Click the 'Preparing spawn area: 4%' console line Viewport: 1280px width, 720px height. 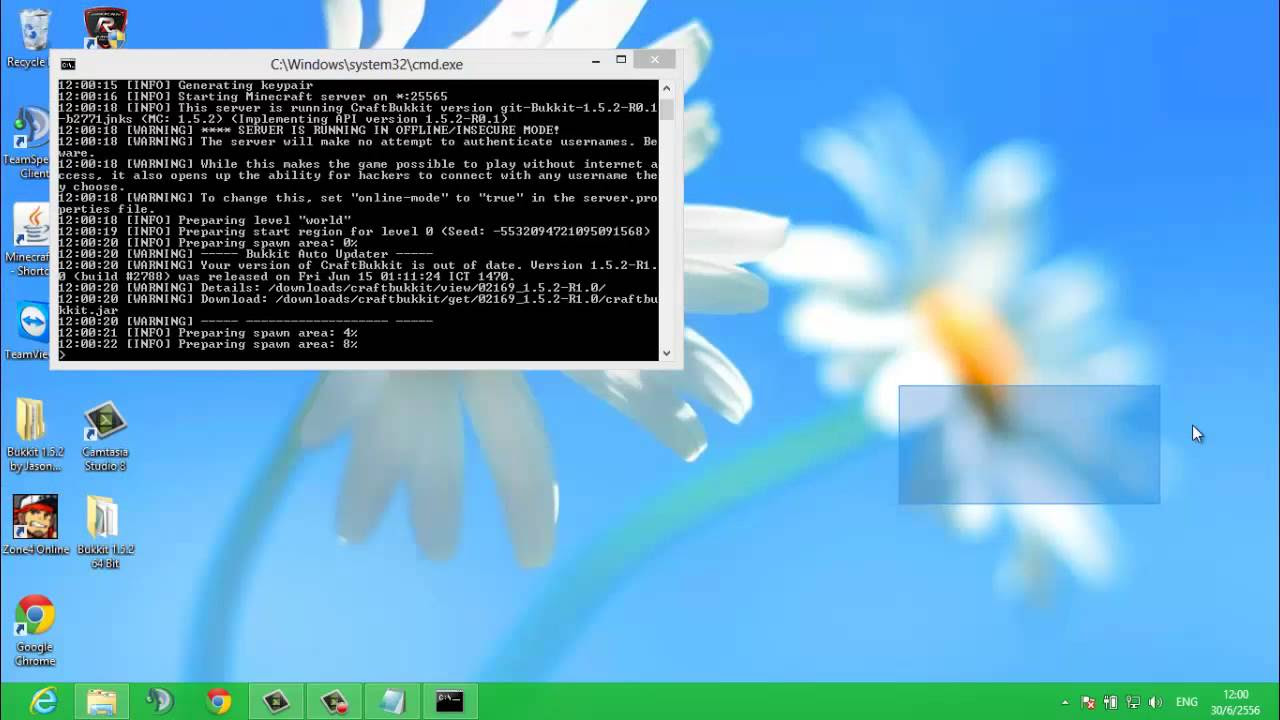(x=207, y=332)
